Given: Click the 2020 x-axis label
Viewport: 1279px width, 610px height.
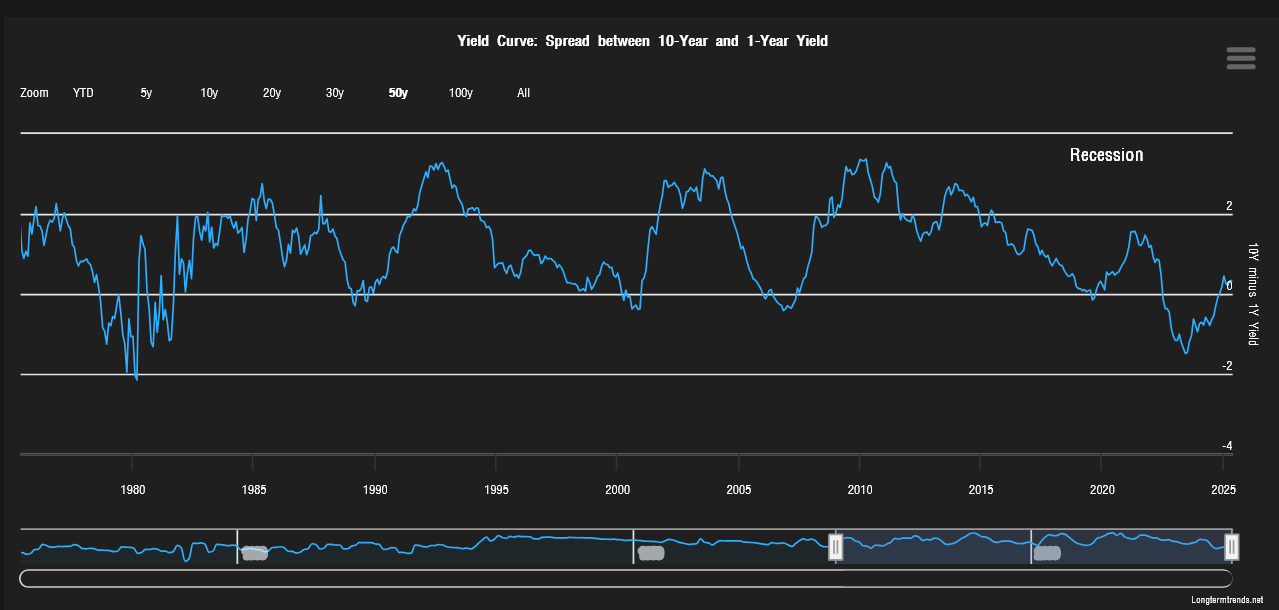Looking at the screenshot, I should (1102, 489).
